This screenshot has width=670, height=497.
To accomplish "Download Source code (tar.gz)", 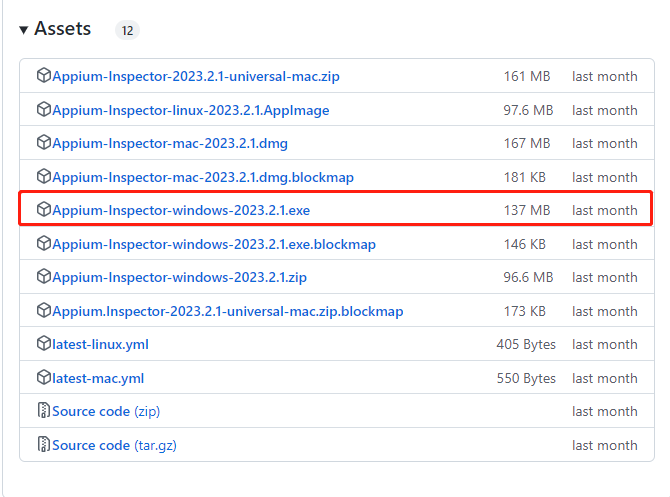I will tap(115, 446).
